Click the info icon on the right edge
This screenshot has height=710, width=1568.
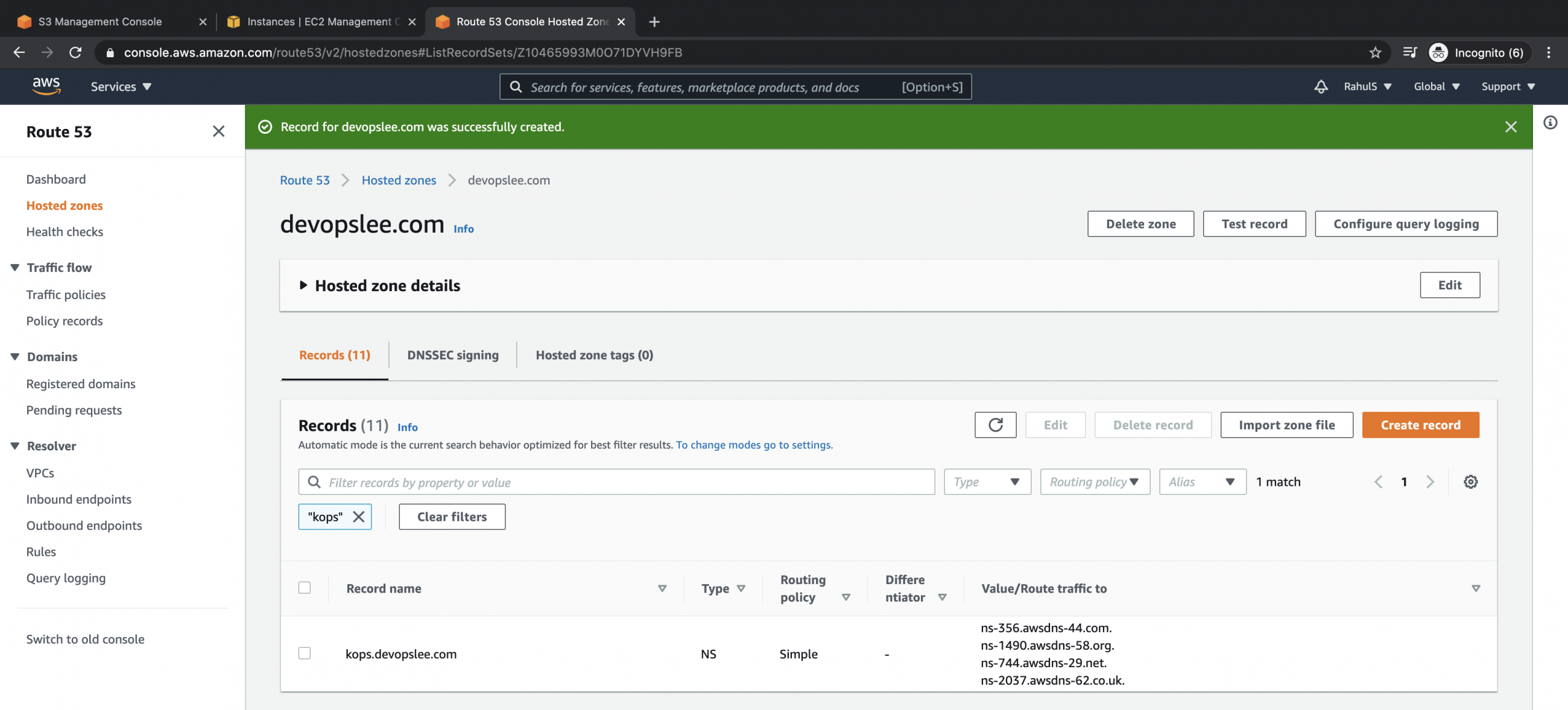(1551, 122)
